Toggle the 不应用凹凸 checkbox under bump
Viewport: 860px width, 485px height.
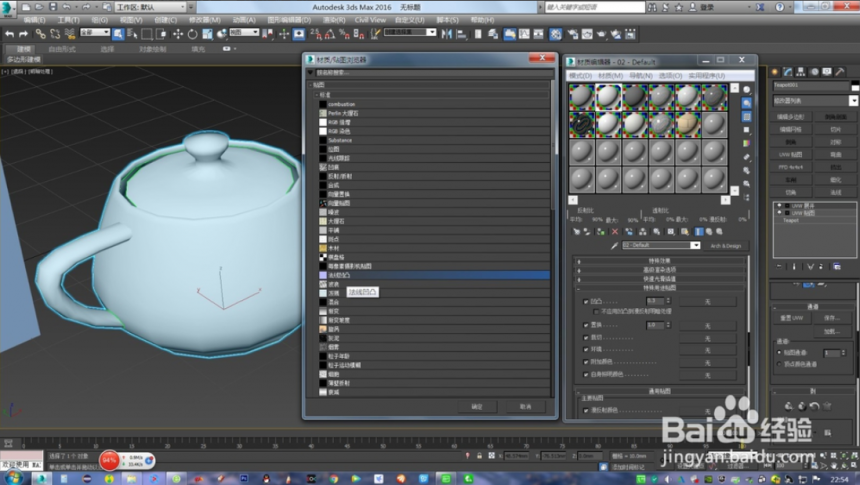[x=596, y=311]
